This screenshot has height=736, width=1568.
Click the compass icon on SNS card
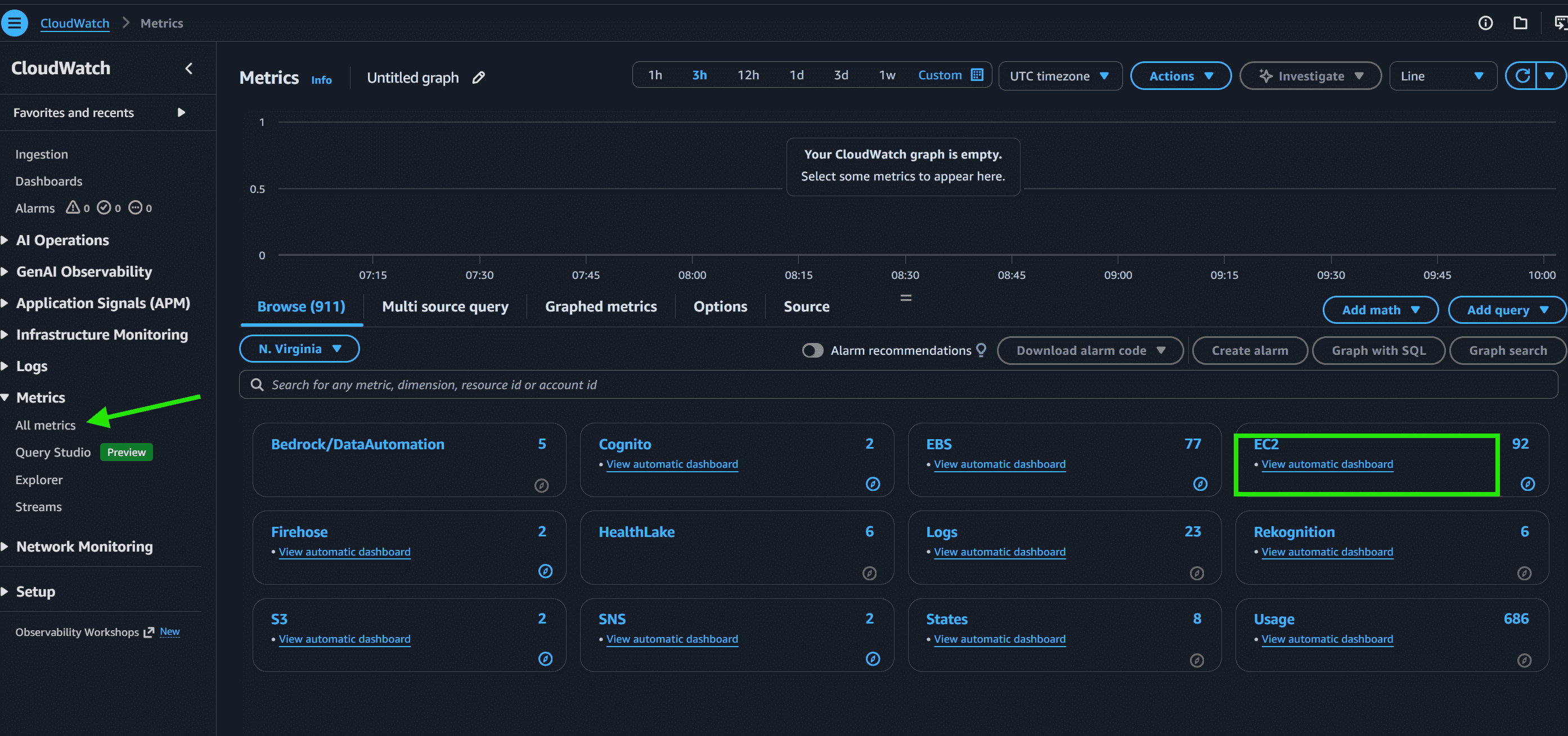pos(872,659)
